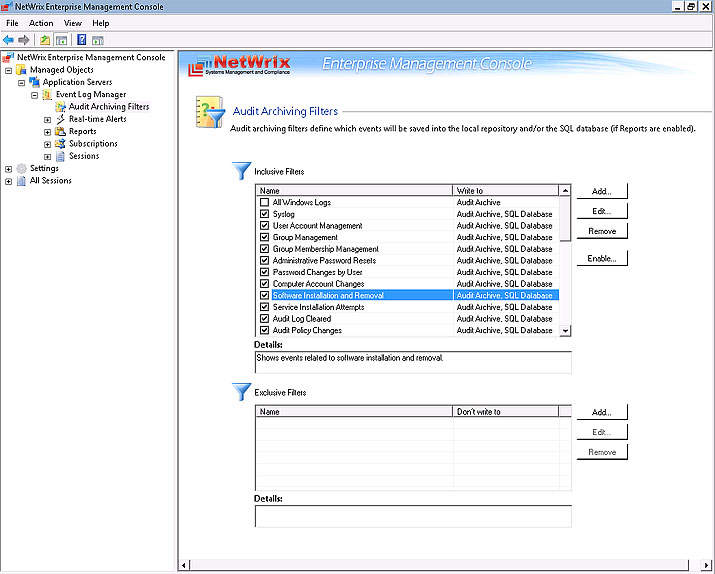
Task: Click the Forward arrow toolbar icon
Action: click(x=24, y=40)
